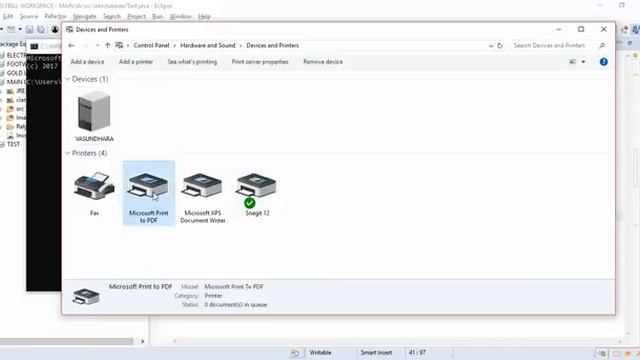The width and height of the screenshot is (640, 360).
Task: Open Help in Devices and Printers
Action: (603, 62)
